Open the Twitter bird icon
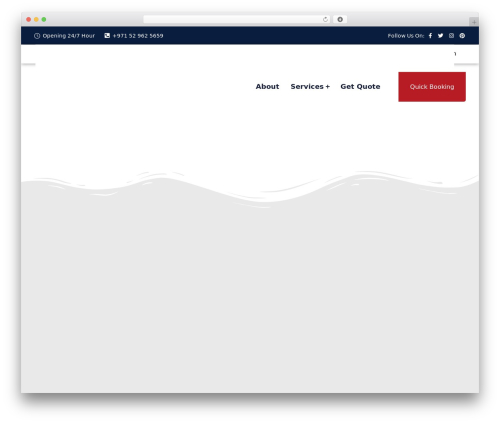The width and height of the screenshot is (500, 423). 440,36
